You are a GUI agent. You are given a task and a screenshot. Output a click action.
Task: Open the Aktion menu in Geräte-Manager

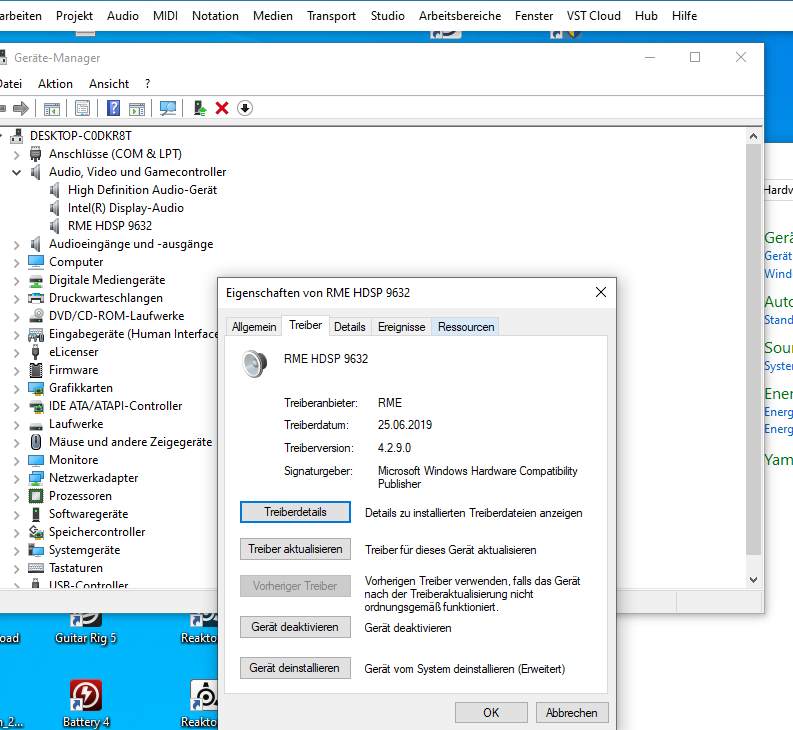click(x=55, y=84)
